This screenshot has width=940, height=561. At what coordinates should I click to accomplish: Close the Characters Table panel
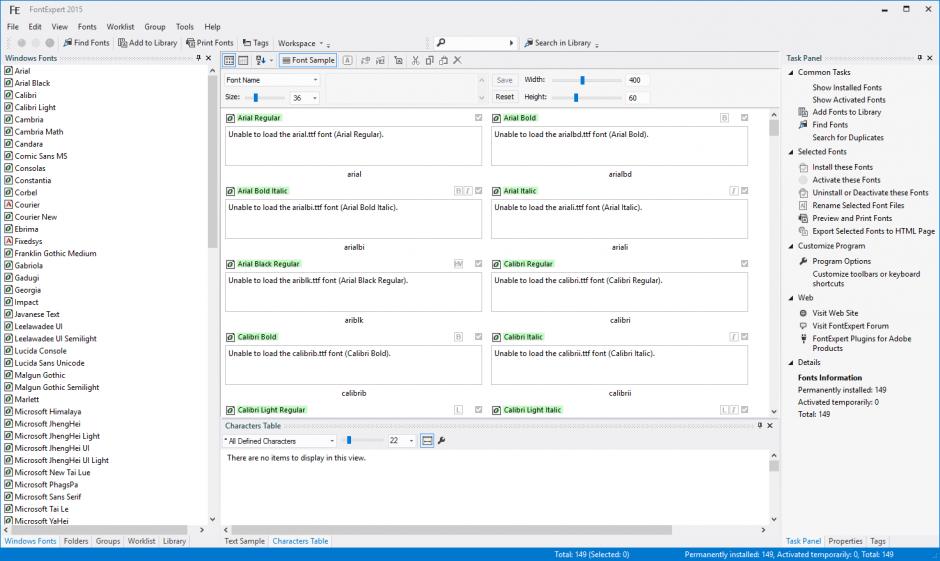click(x=770, y=425)
